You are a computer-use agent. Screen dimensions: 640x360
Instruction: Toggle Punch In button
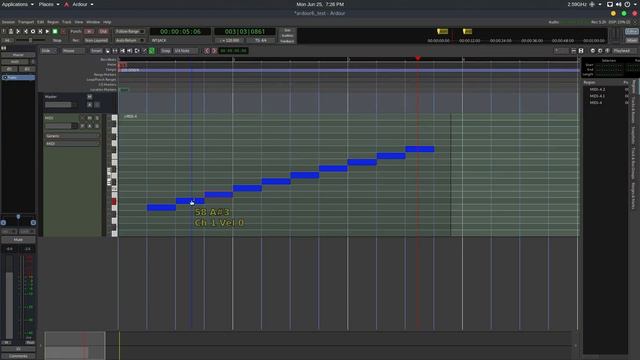pos(89,31)
